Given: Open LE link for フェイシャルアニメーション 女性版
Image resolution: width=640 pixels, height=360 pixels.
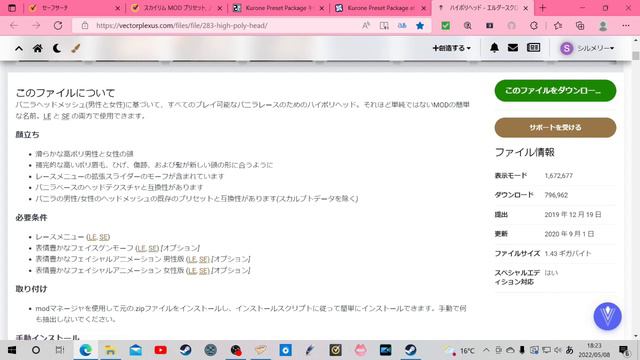Looking at the screenshot, I should (x=192, y=270).
